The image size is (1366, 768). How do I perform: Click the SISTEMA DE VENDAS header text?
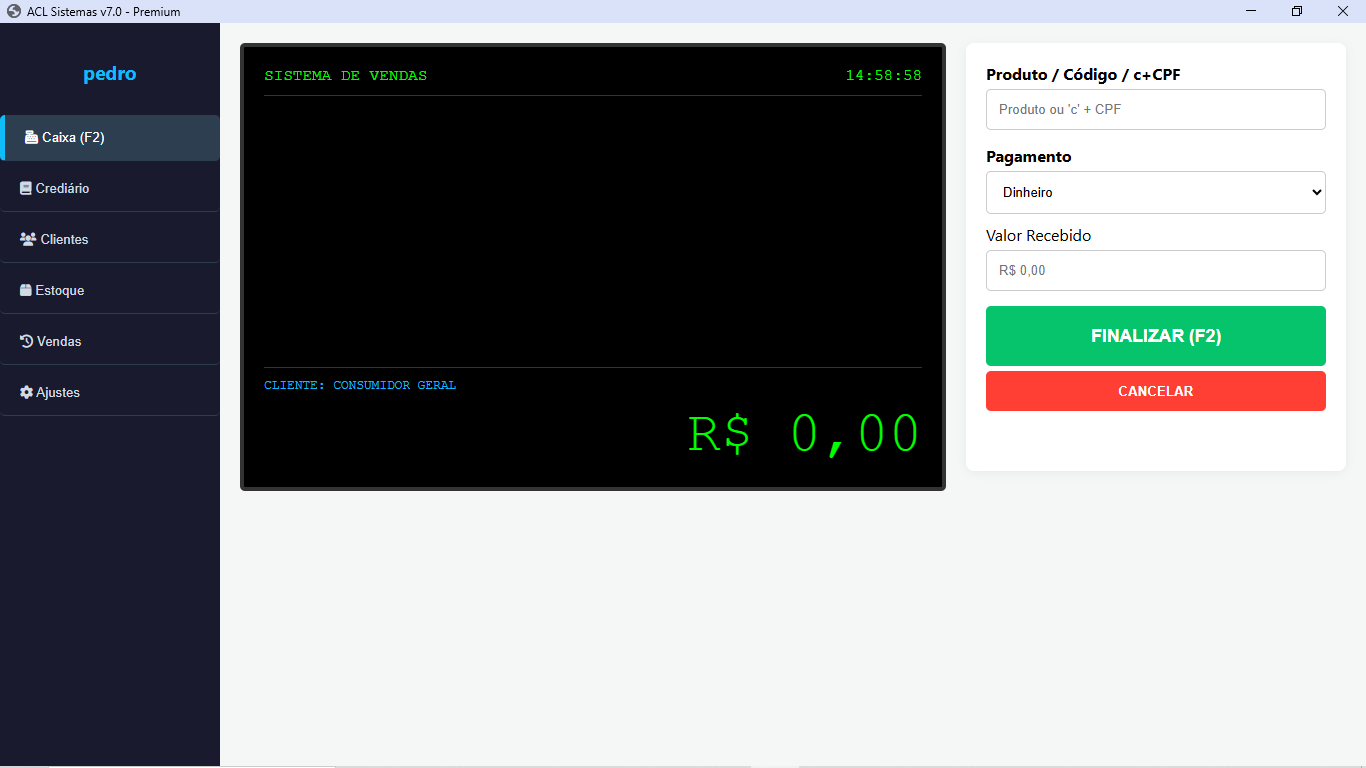[x=346, y=76]
